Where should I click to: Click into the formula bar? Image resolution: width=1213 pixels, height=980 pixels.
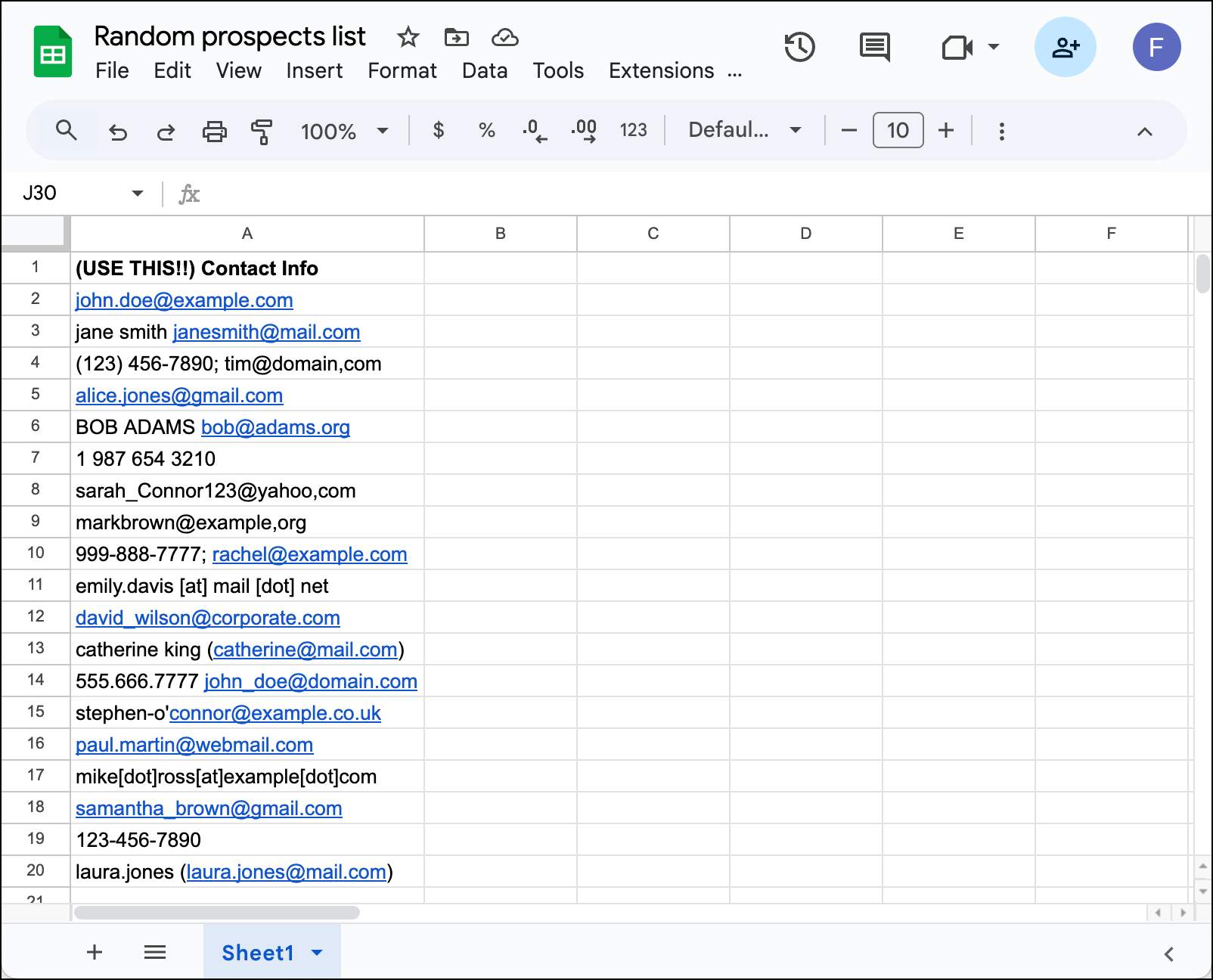tap(703, 194)
